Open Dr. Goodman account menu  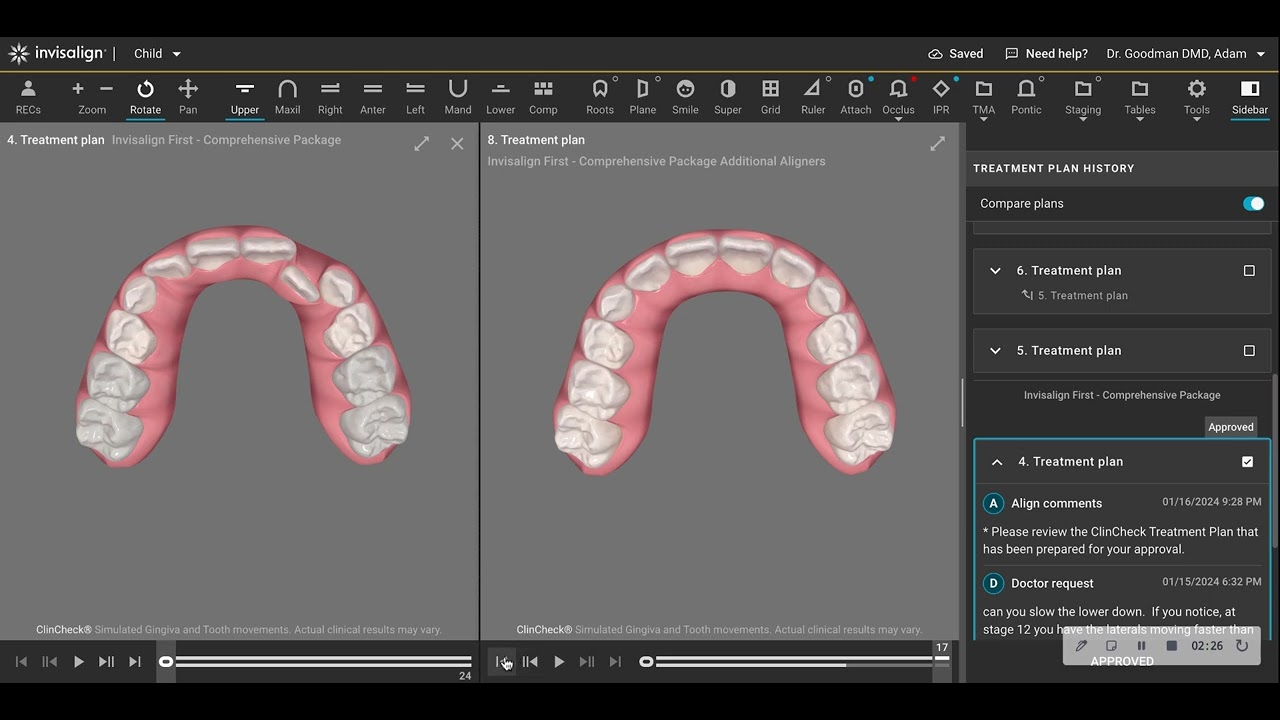(x=1186, y=54)
